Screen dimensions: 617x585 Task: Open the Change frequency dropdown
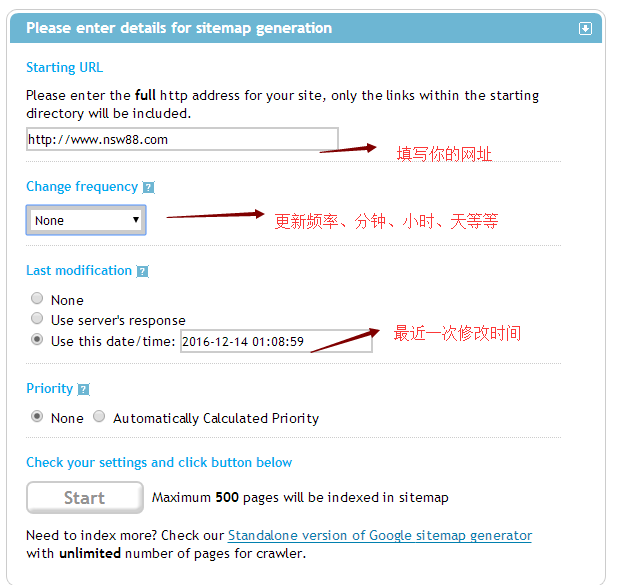coord(86,220)
